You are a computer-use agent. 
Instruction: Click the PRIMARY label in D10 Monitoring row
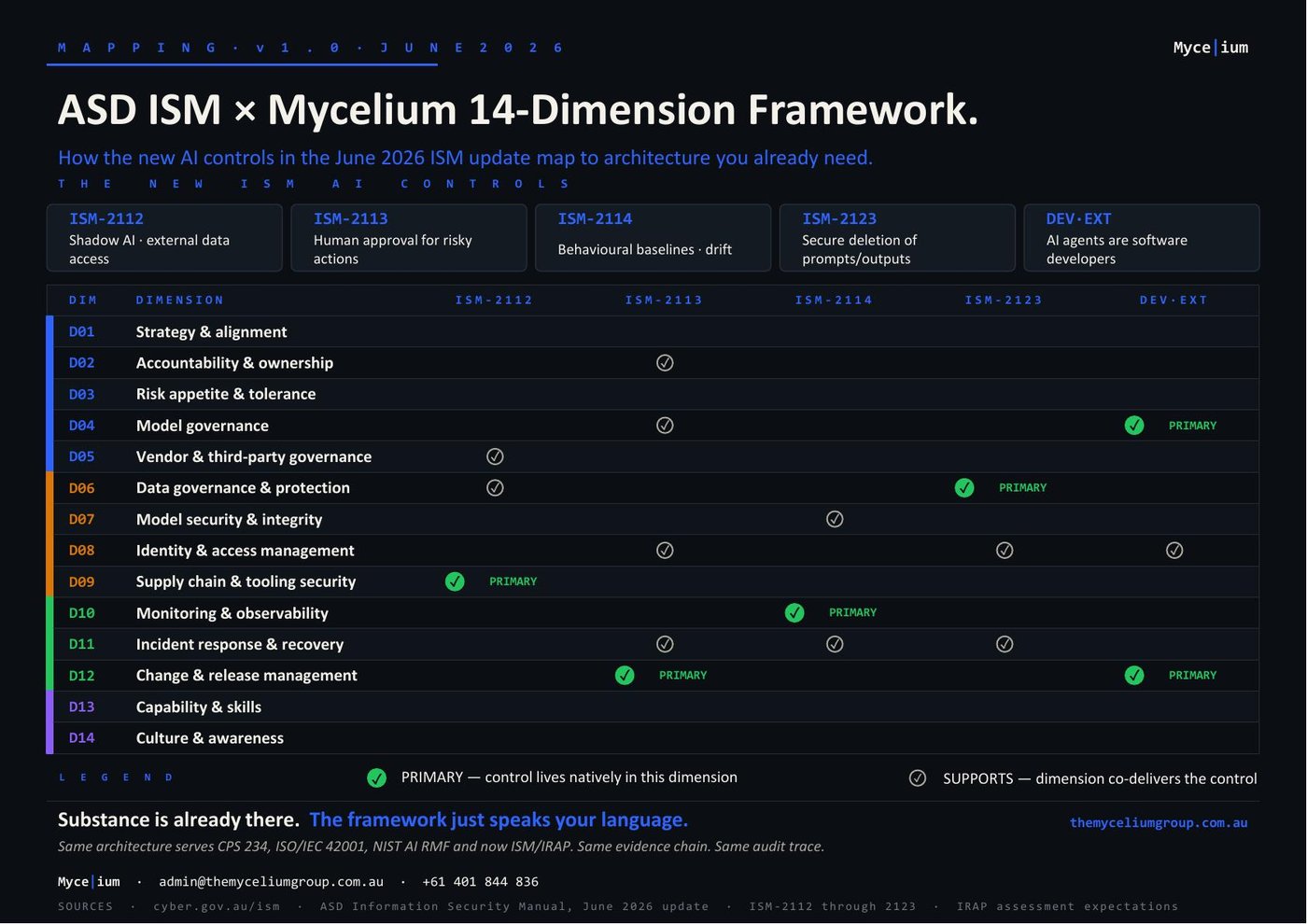[x=853, y=613]
